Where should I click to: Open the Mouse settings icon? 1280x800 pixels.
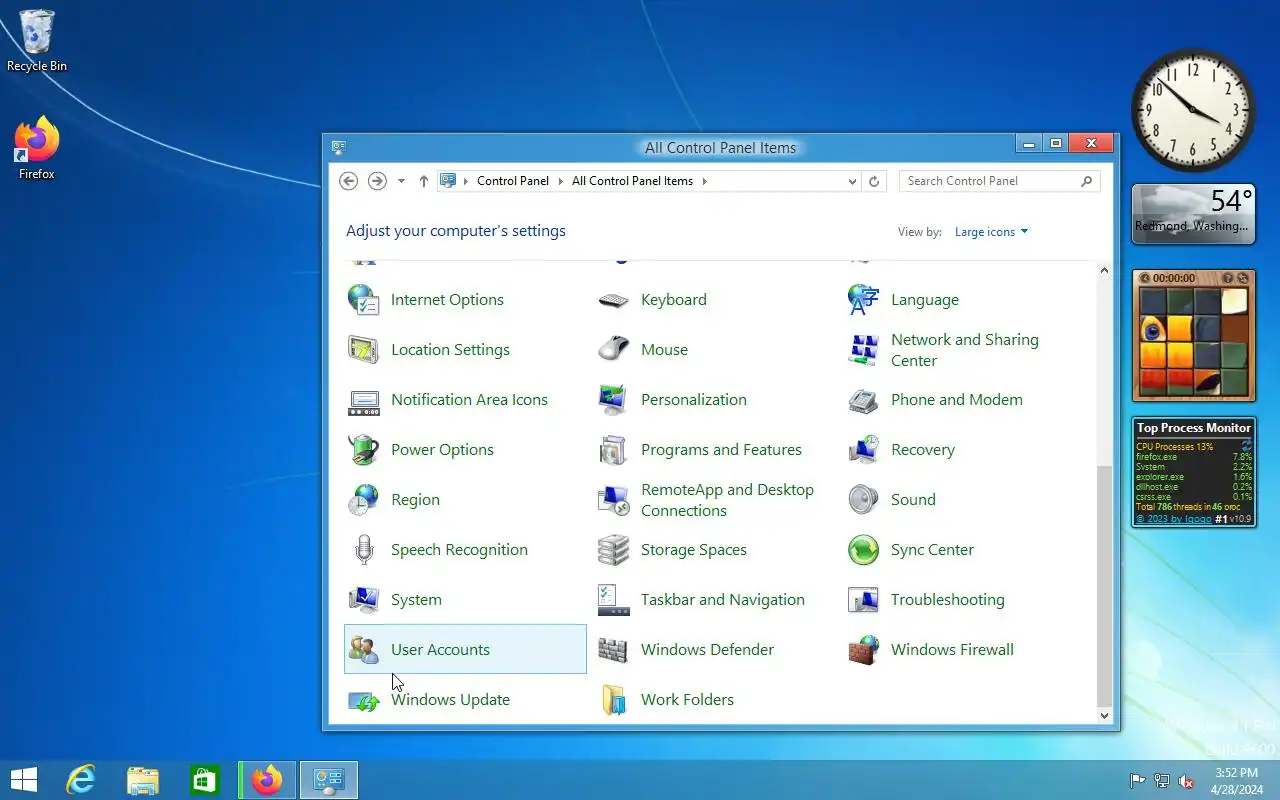[613, 350]
